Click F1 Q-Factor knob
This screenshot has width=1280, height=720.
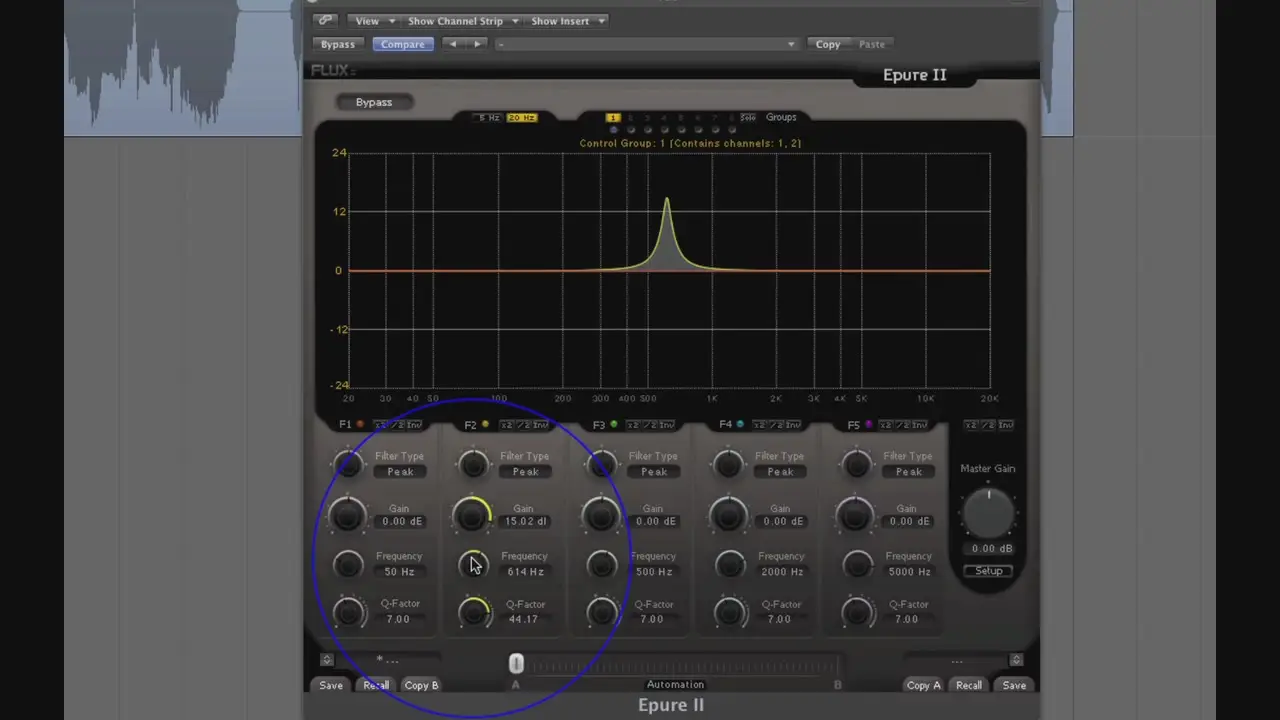(x=347, y=612)
